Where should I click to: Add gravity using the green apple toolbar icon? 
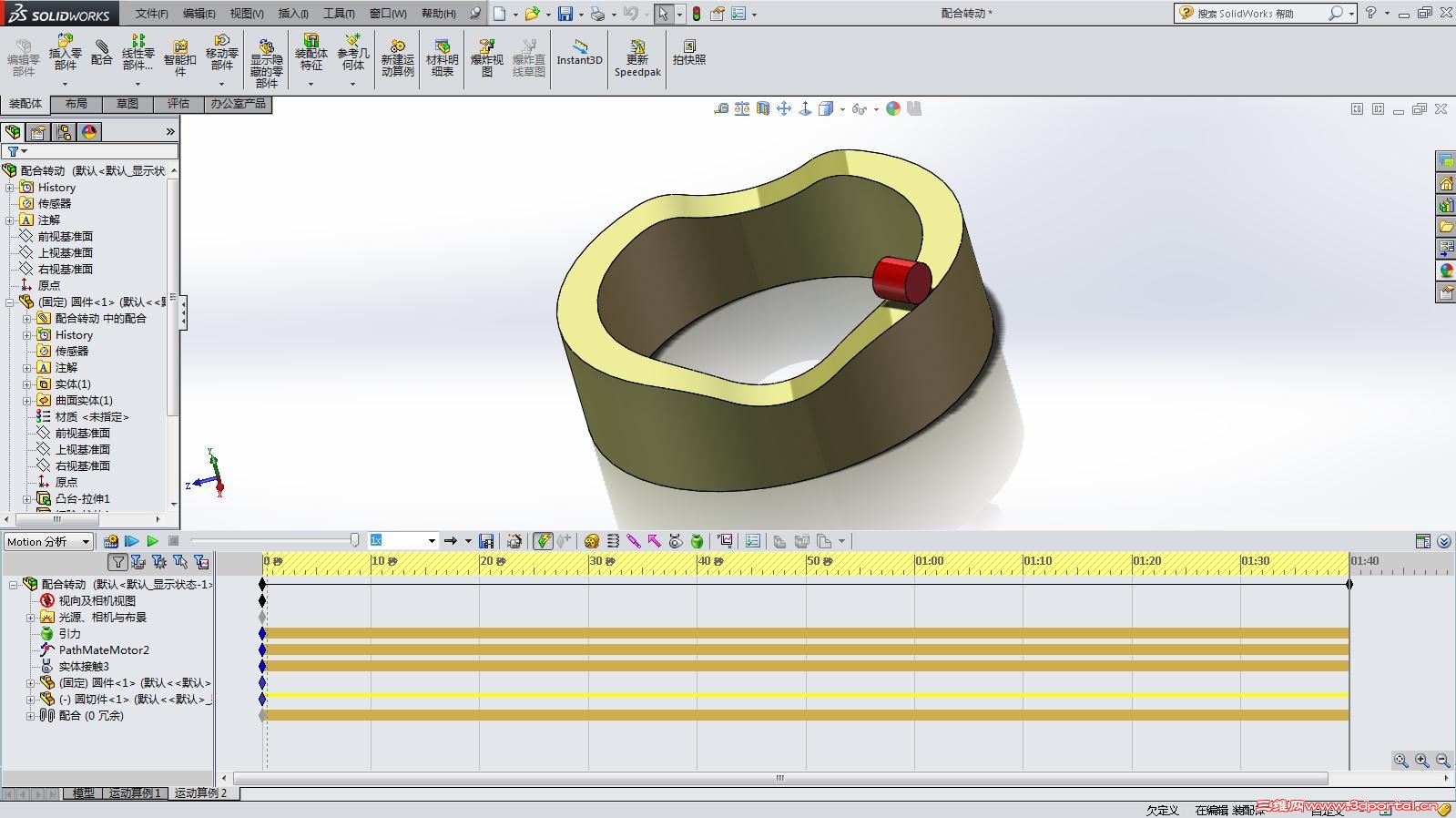(x=697, y=541)
